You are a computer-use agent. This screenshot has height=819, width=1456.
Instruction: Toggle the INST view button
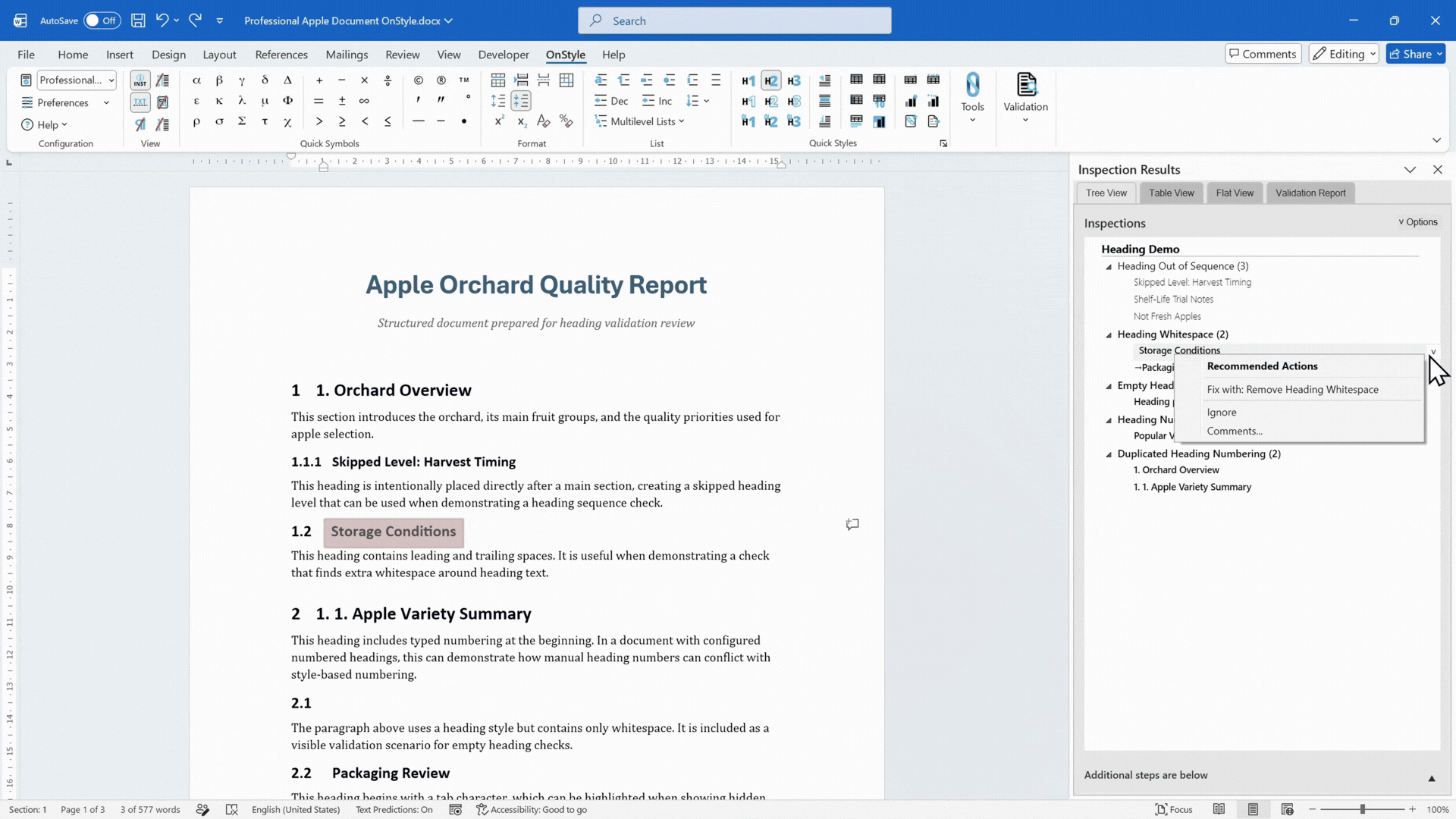[x=140, y=80]
